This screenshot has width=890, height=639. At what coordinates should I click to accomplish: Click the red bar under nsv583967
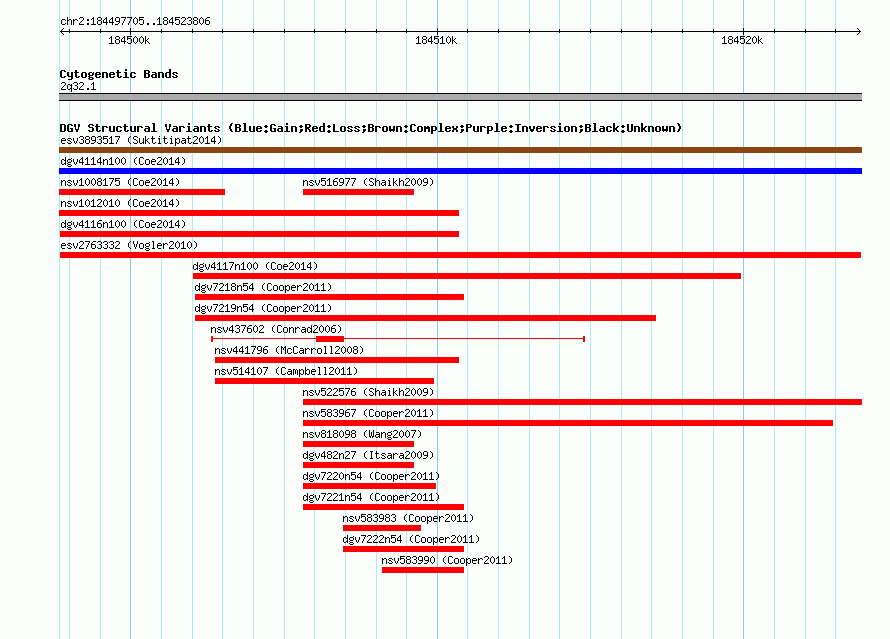click(x=568, y=423)
